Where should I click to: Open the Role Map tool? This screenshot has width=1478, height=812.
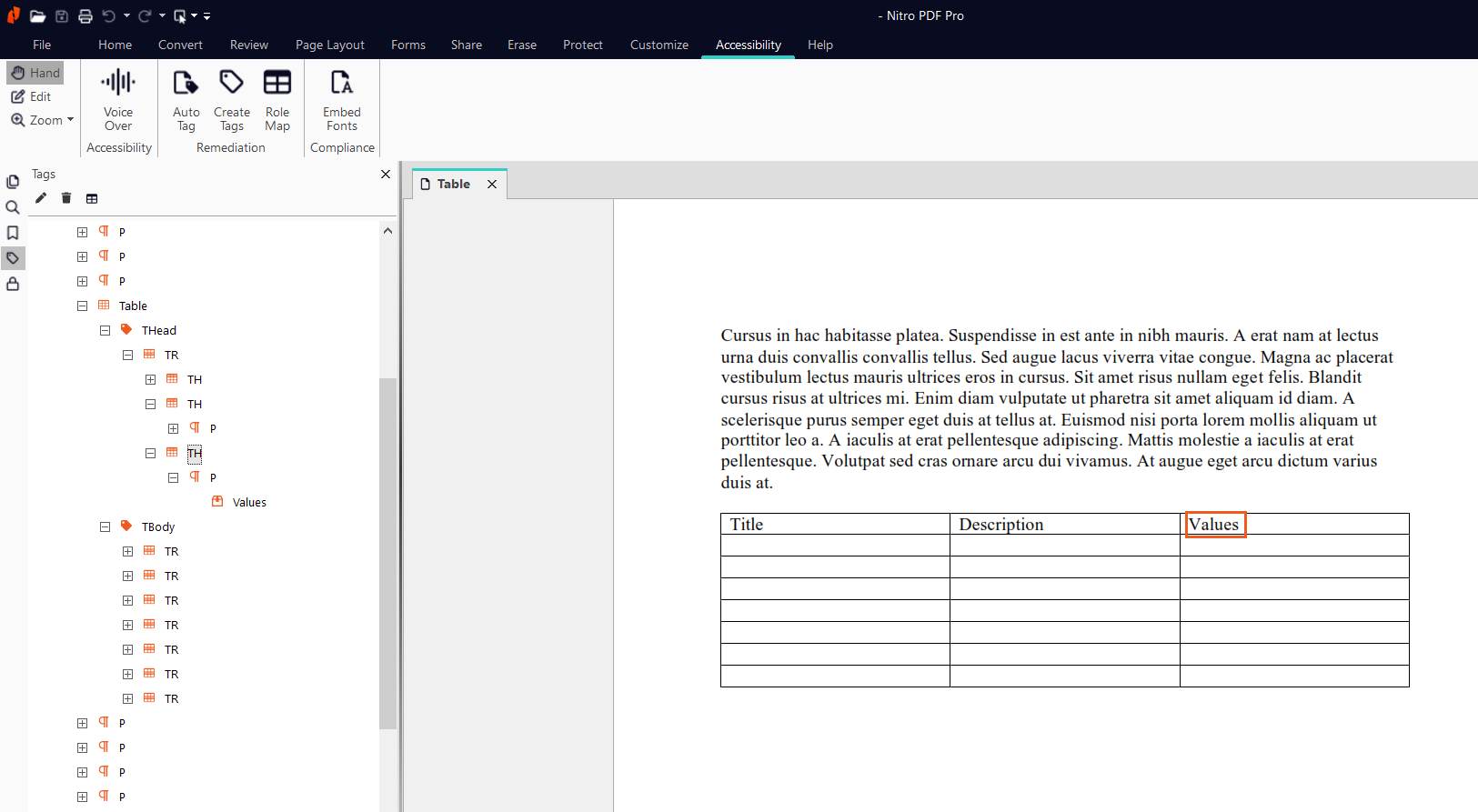[x=277, y=84]
